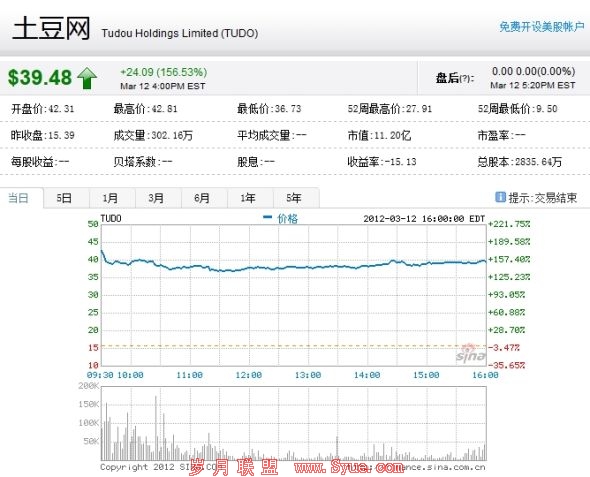Click the 开盘价:42.31 value

pyautogui.click(x=43, y=109)
